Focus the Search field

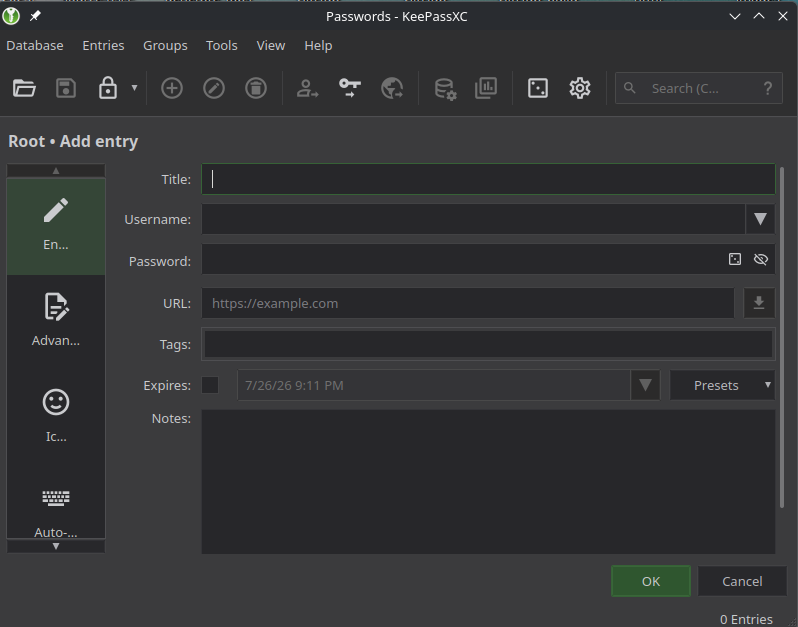(x=699, y=89)
